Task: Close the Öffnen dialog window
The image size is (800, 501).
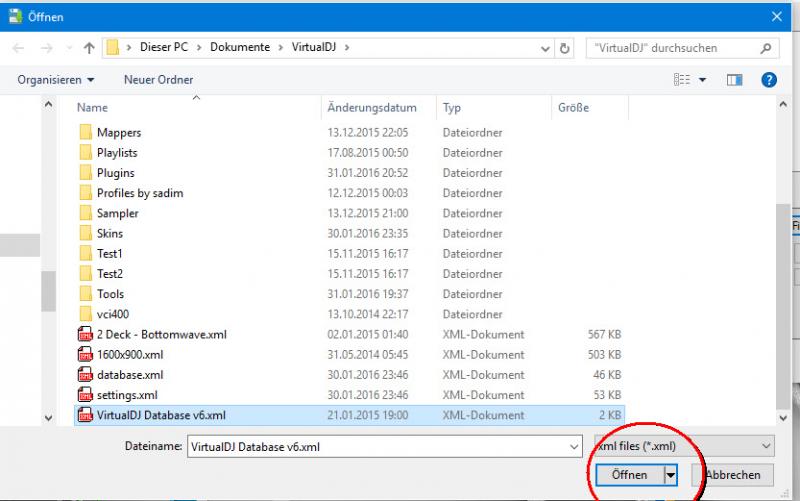Action: 777,17
